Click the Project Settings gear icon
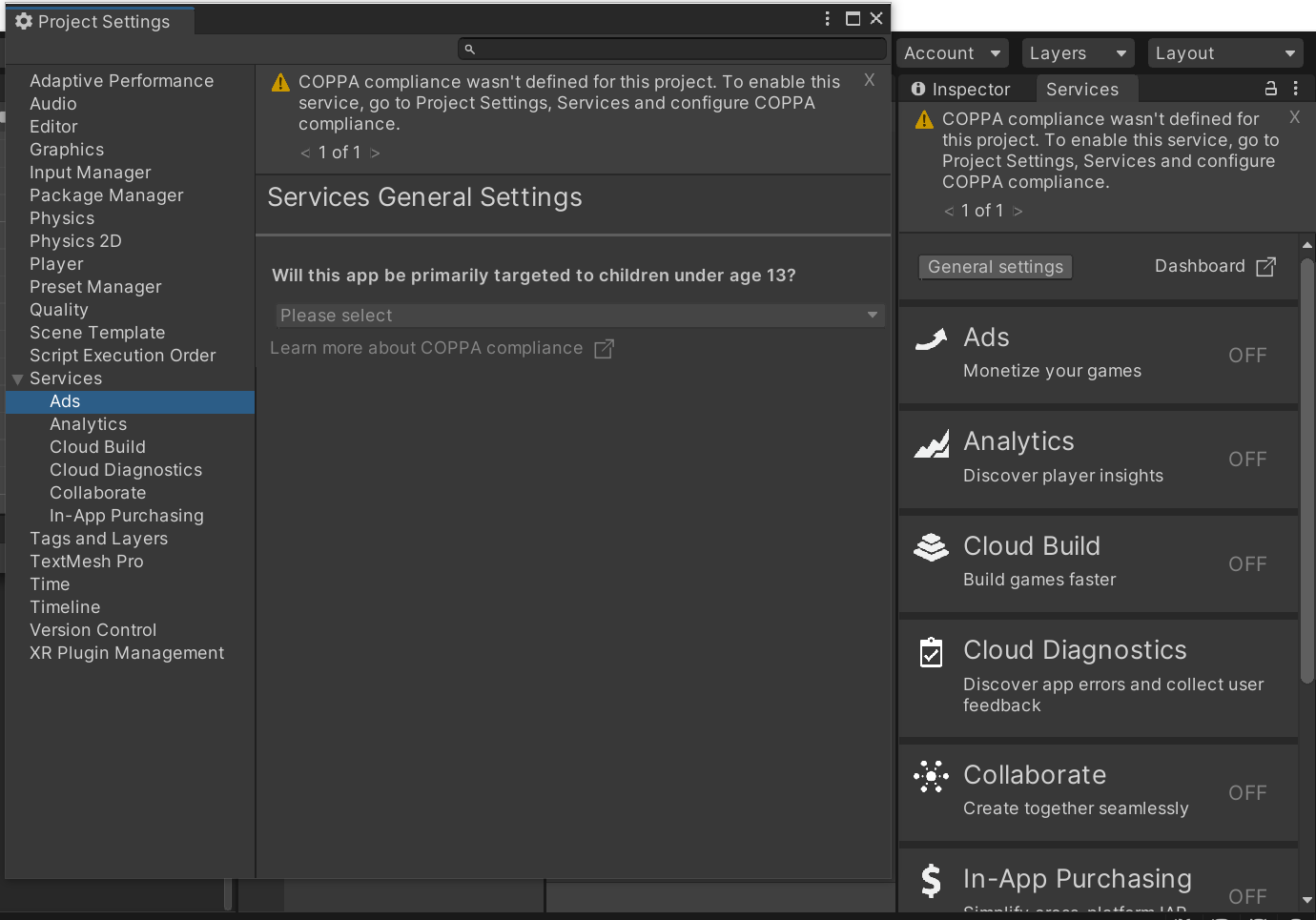1316x920 pixels. click(24, 21)
